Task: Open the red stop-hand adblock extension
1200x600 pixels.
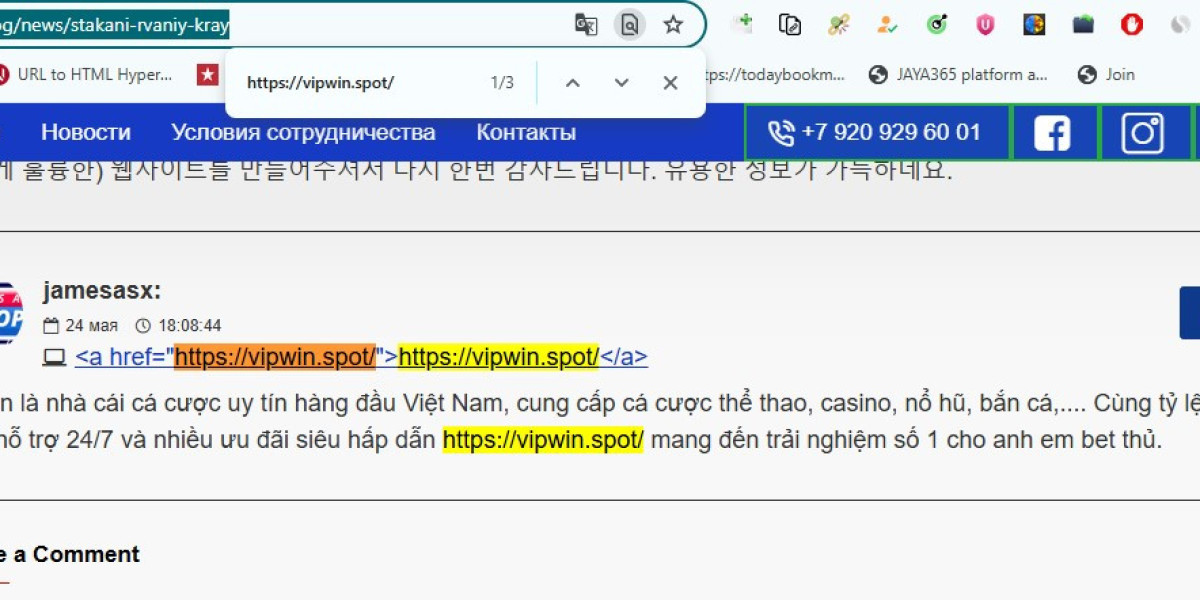Action: [x=1132, y=24]
